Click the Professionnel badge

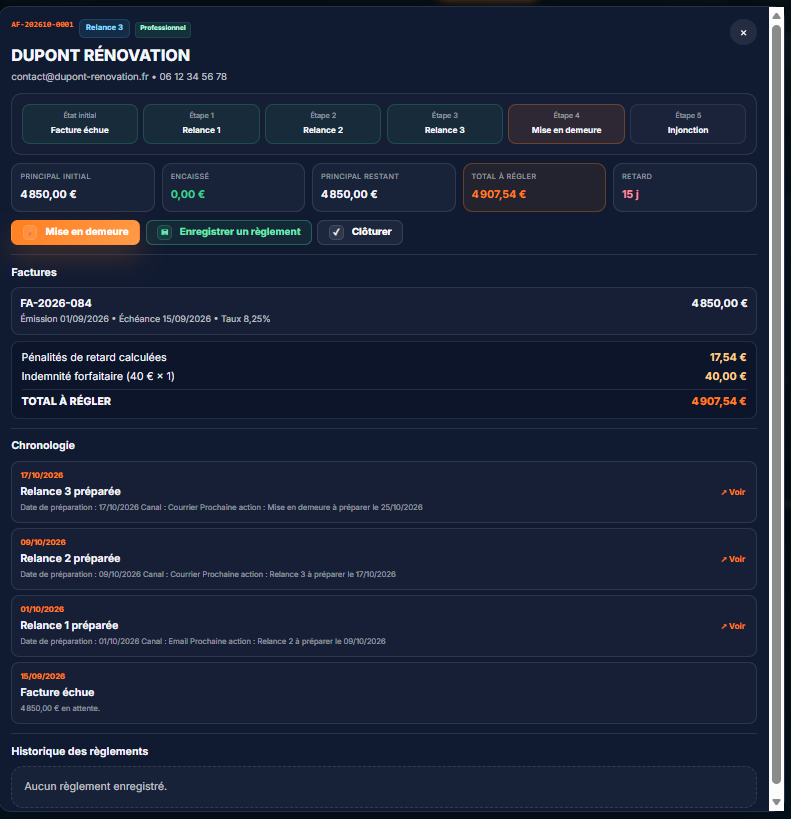coord(163,28)
